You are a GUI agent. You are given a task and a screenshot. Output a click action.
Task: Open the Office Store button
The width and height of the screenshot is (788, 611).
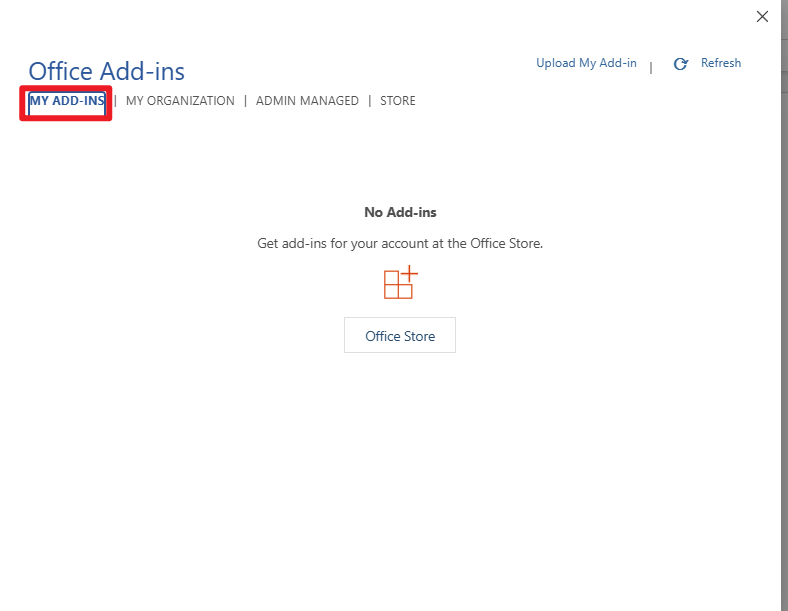point(400,335)
